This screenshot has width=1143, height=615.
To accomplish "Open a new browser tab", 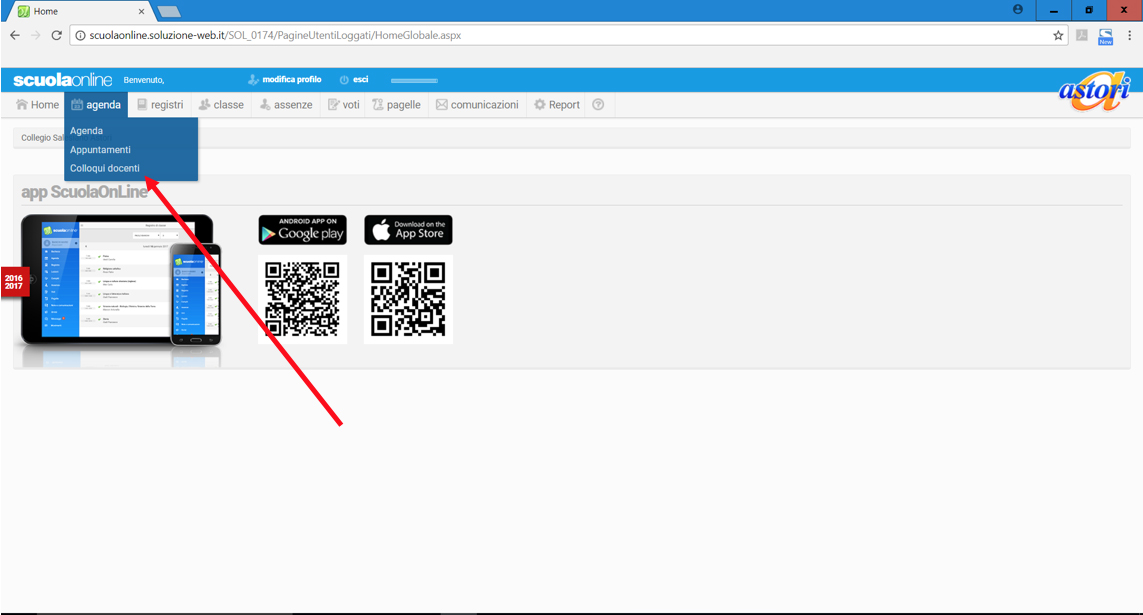I will tap(168, 11).
